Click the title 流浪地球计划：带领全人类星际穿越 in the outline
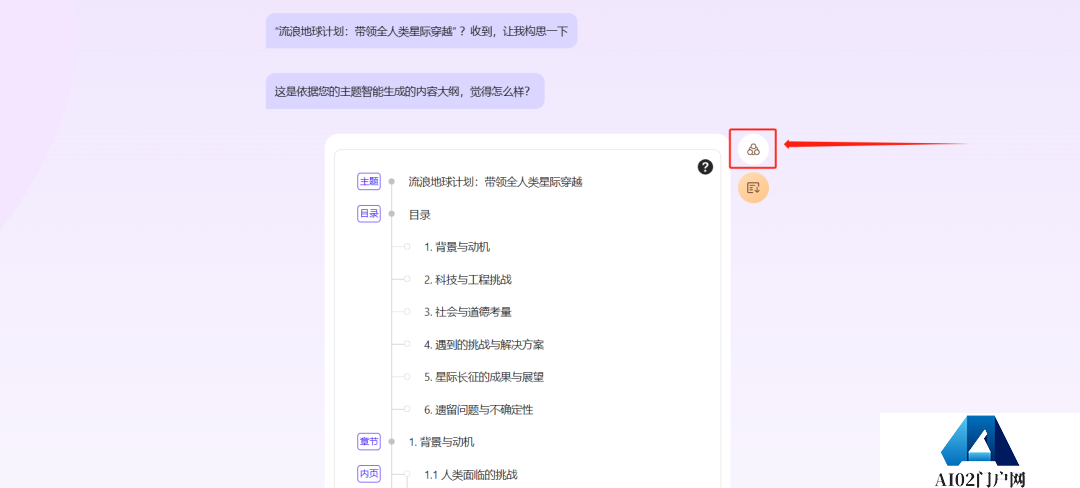 pyautogui.click(x=495, y=182)
